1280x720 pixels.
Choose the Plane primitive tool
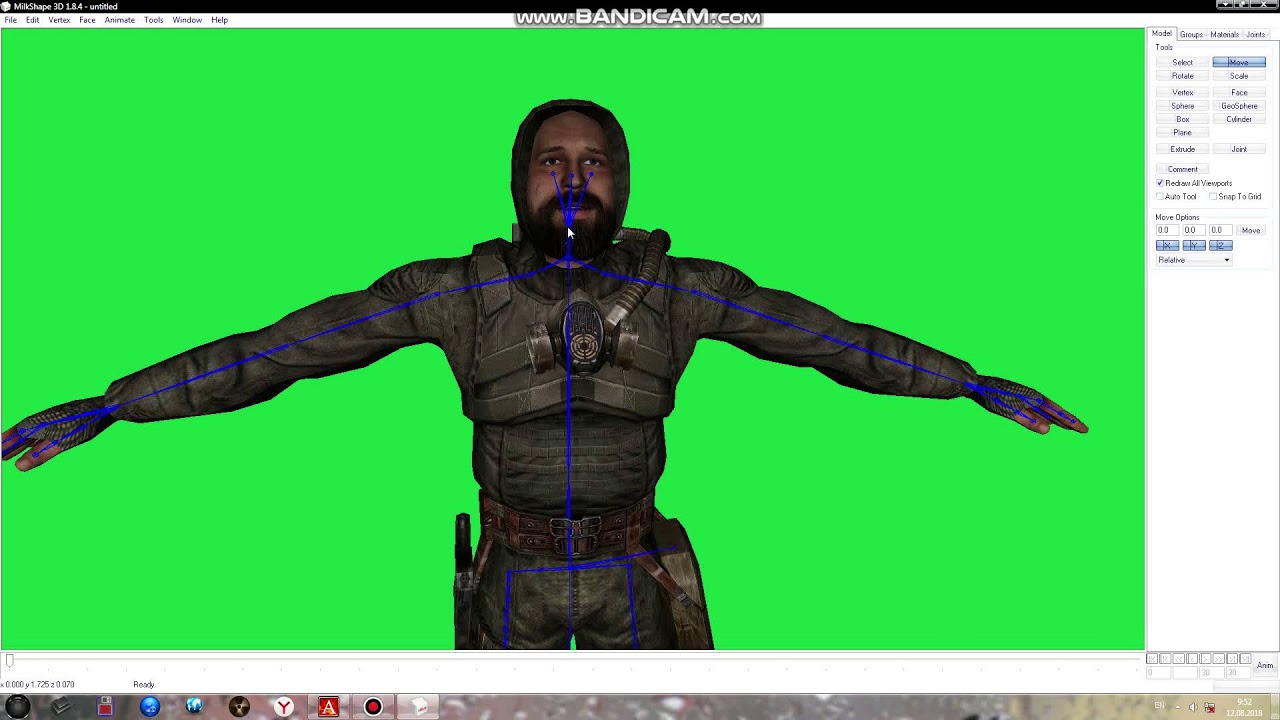tap(1182, 133)
